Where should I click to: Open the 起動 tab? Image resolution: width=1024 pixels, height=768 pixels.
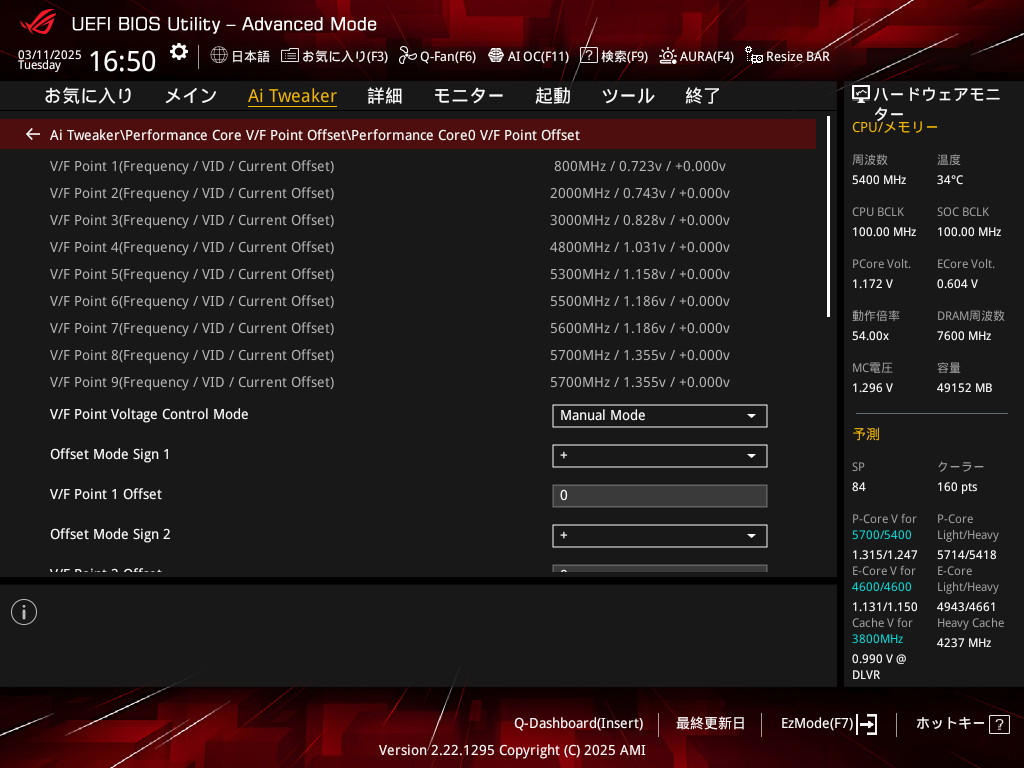(x=552, y=96)
